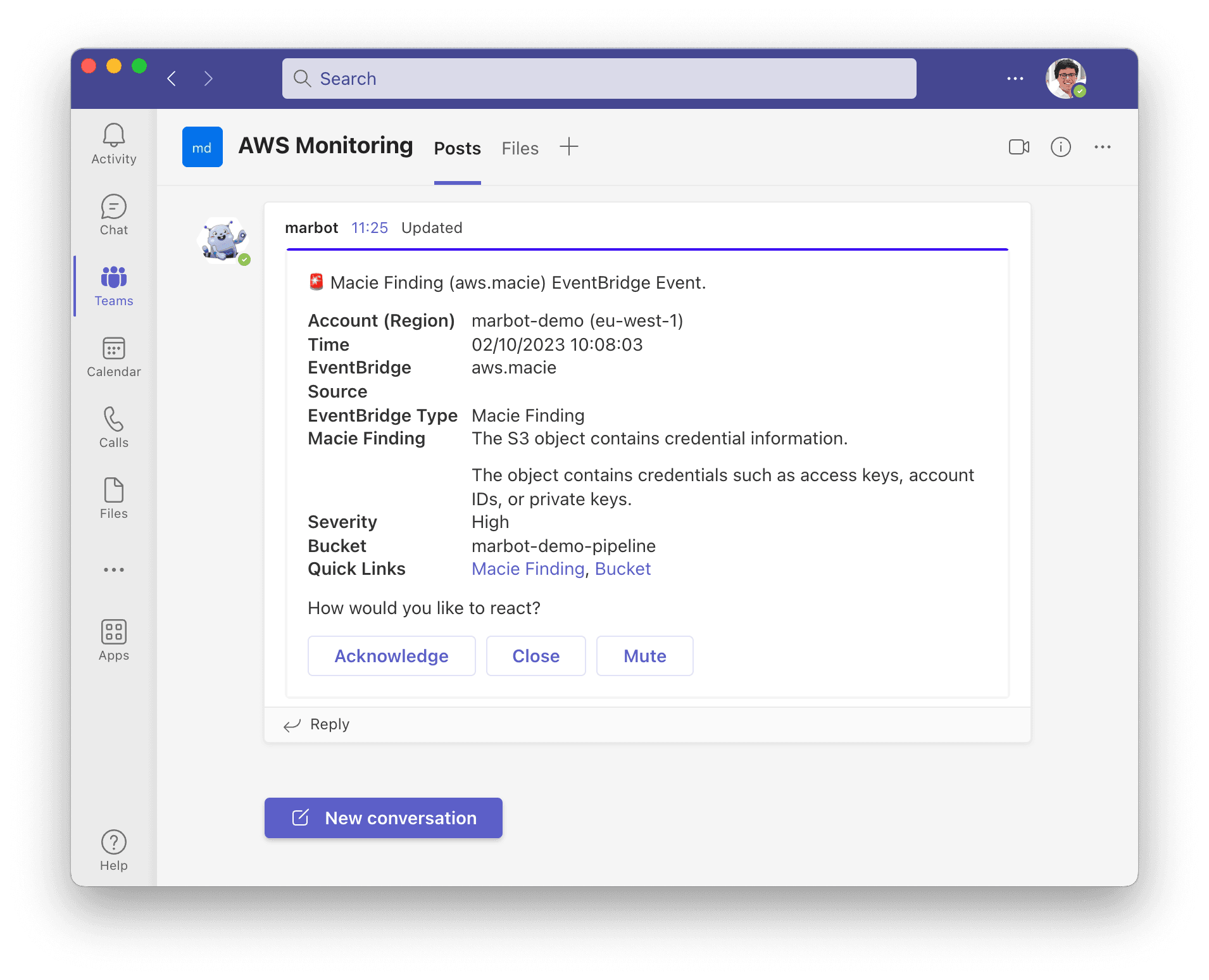1209x980 pixels.
Task: Switch to the Posts tab
Action: [458, 149]
